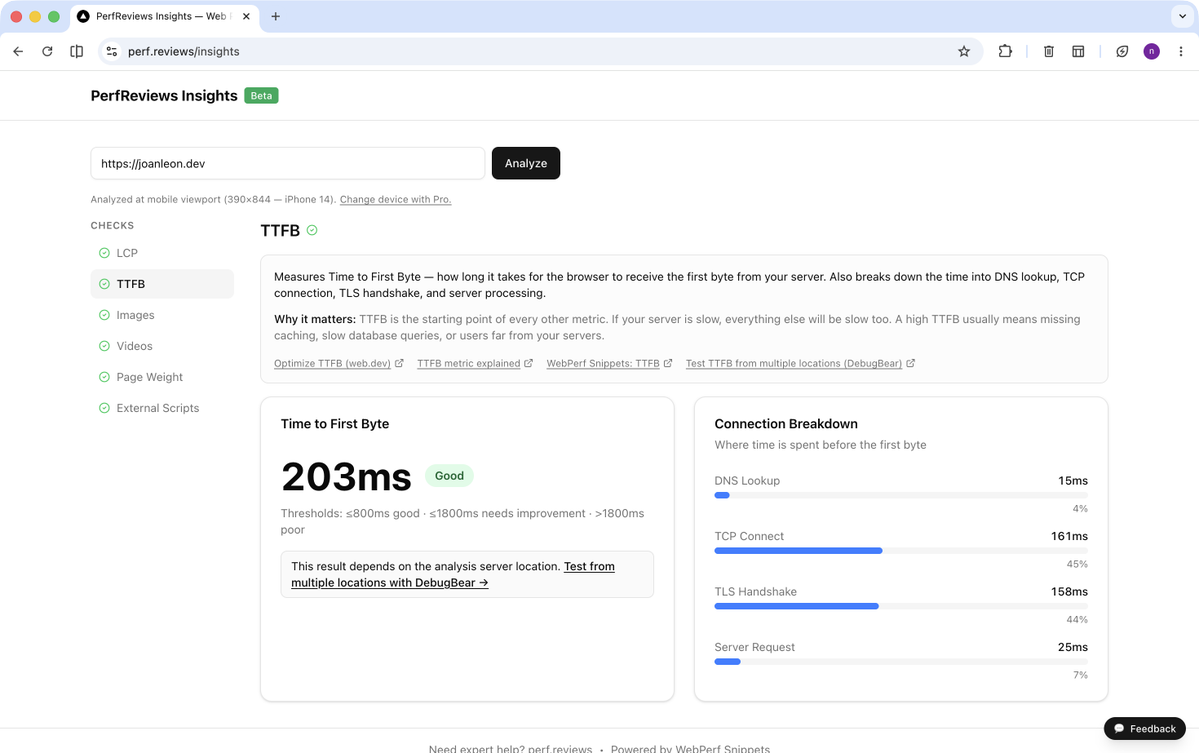Screen dimensions: 1199x753
Task: Open the External Scripts check
Action: click(162, 408)
